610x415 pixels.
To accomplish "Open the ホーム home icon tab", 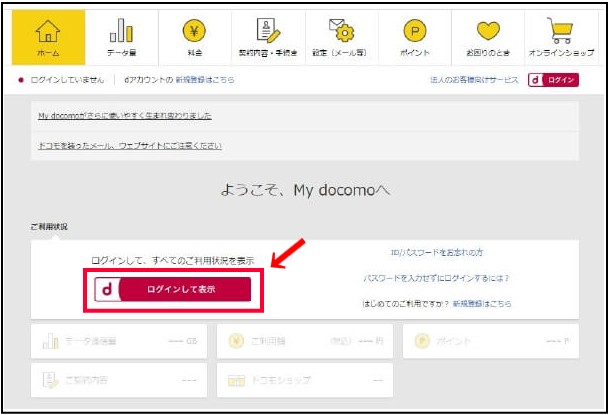I will 48,31.
